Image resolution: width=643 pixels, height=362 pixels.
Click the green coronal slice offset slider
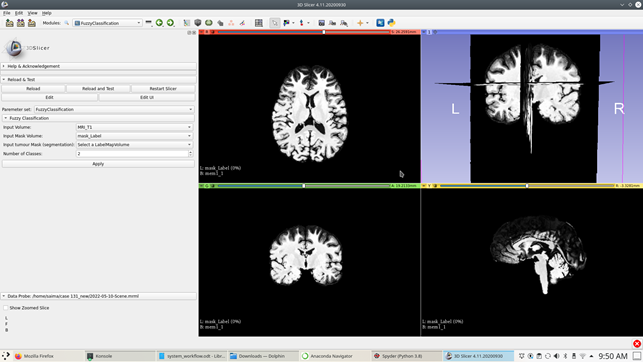[303, 186]
